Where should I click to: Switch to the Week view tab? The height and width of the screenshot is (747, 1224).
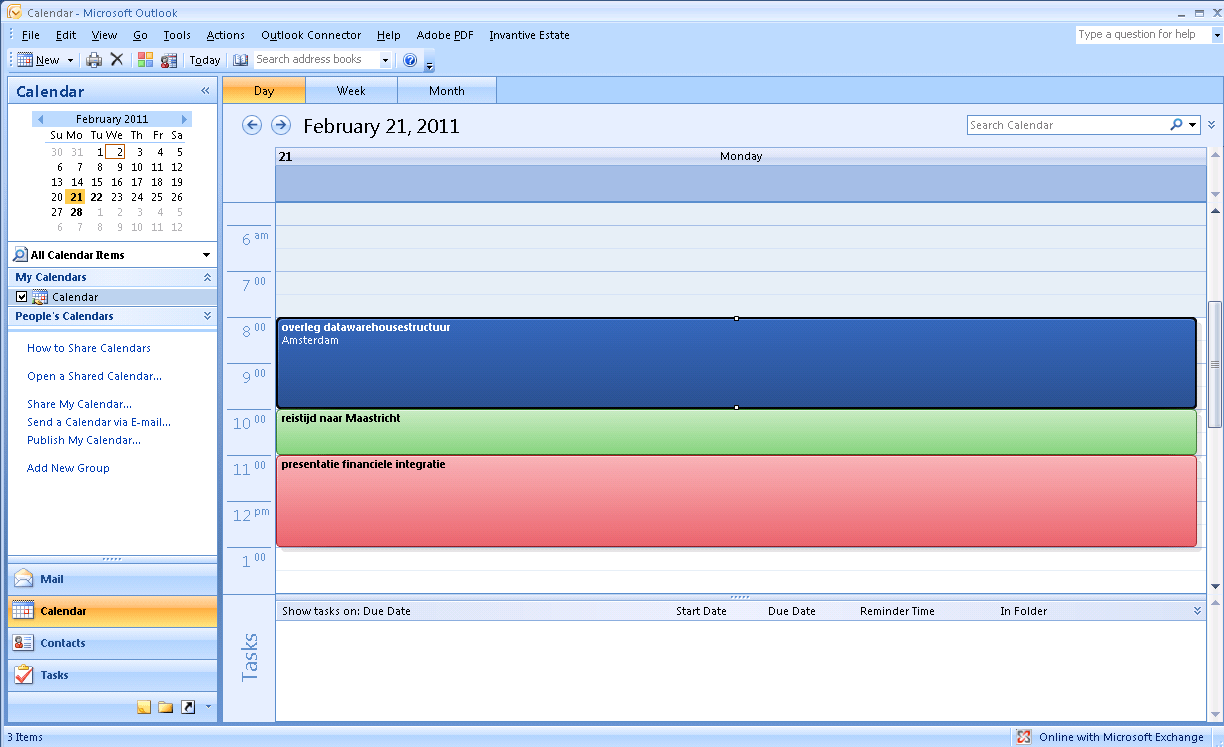coord(351,91)
